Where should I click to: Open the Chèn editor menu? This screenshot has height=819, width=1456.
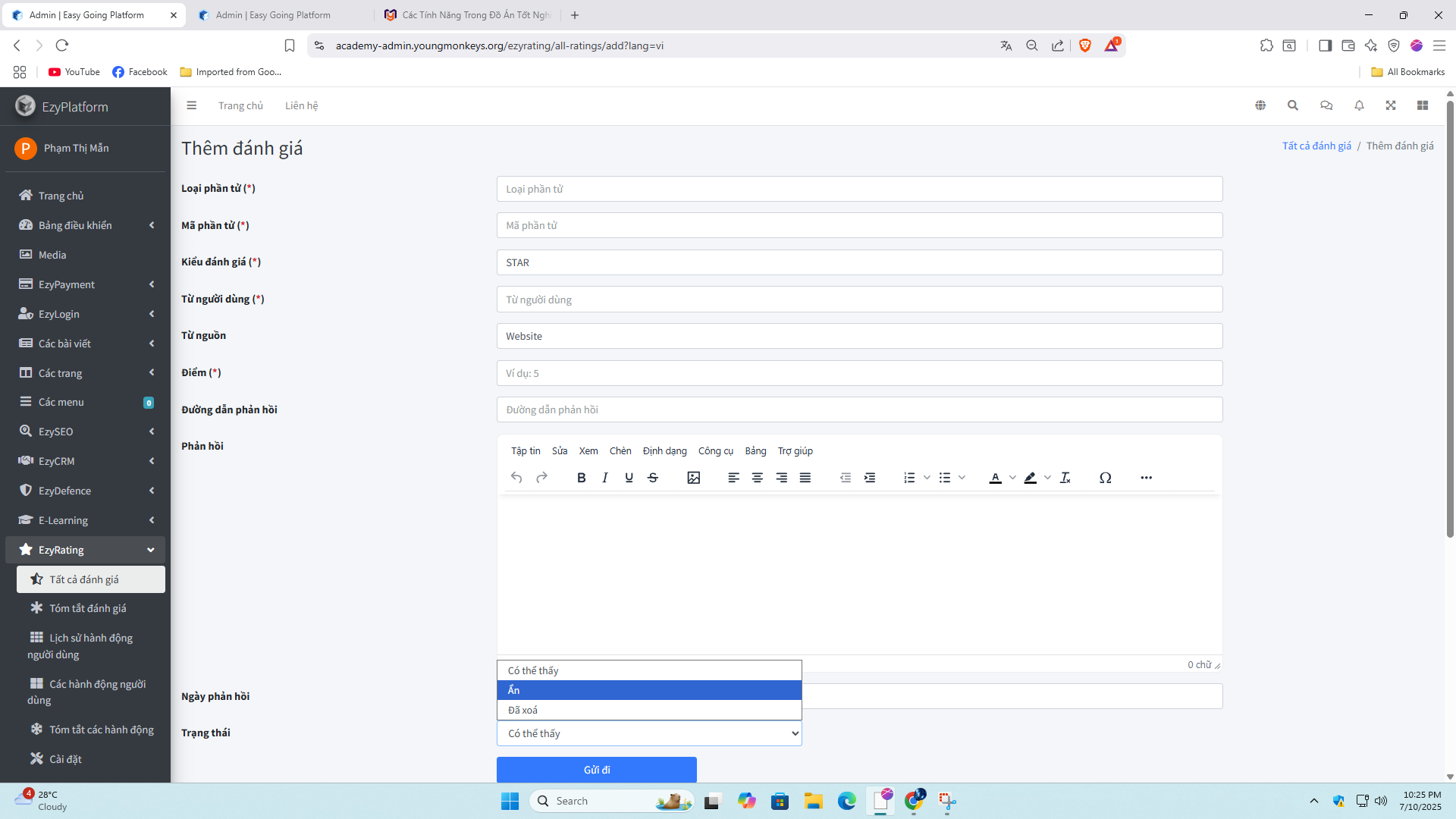pos(620,450)
